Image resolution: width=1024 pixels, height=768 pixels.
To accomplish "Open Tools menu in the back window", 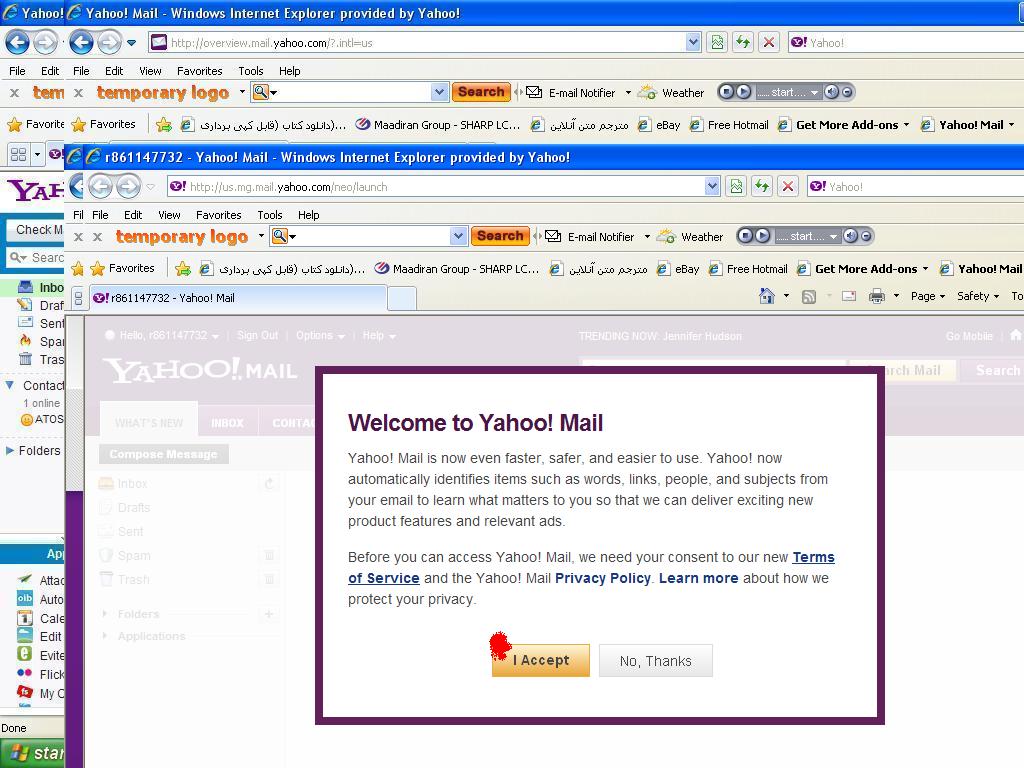I will pos(251,71).
